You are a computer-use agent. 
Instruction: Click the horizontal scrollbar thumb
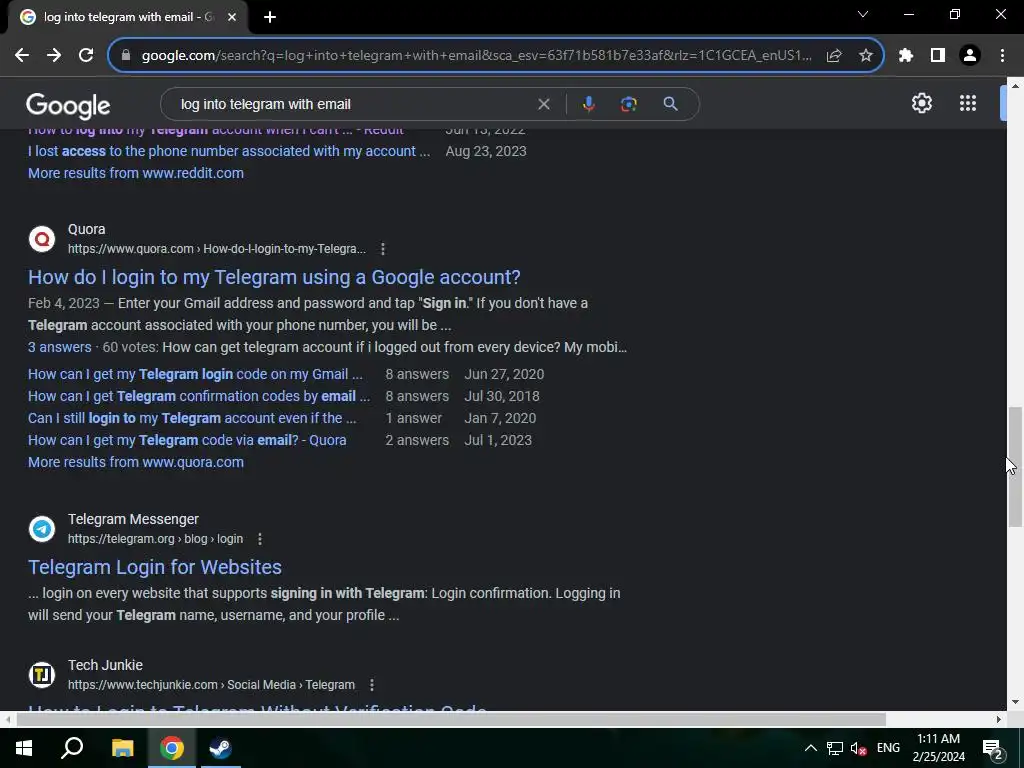pos(451,720)
